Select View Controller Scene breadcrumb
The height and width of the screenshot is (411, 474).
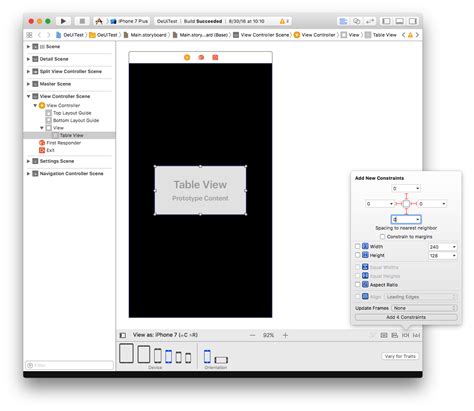[x=261, y=35]
